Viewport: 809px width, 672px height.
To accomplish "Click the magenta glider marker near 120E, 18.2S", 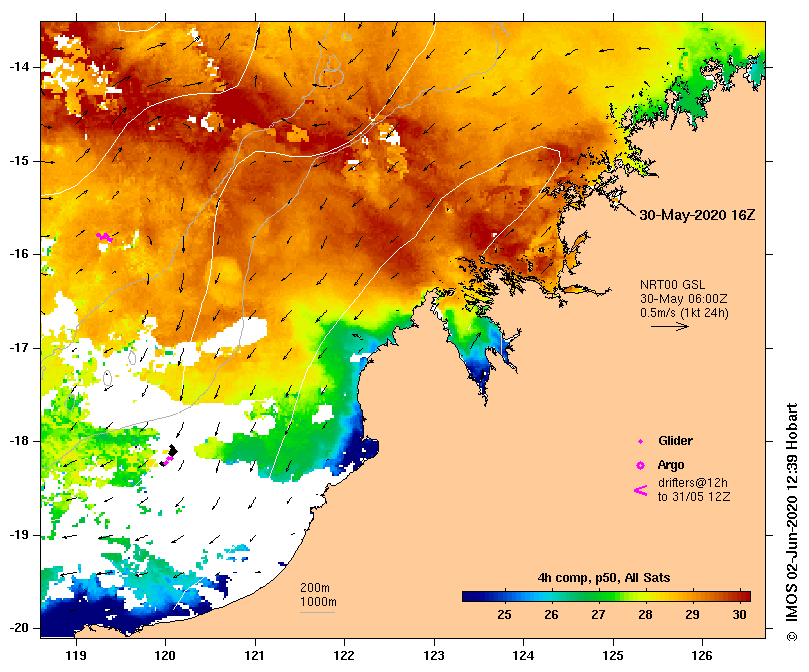I will (x=167, y=460).
